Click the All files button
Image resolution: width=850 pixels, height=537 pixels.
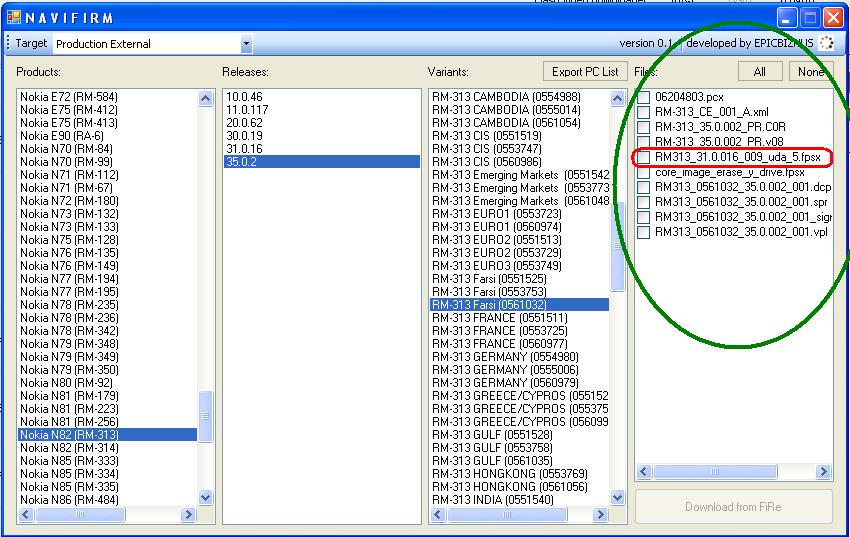760,72
